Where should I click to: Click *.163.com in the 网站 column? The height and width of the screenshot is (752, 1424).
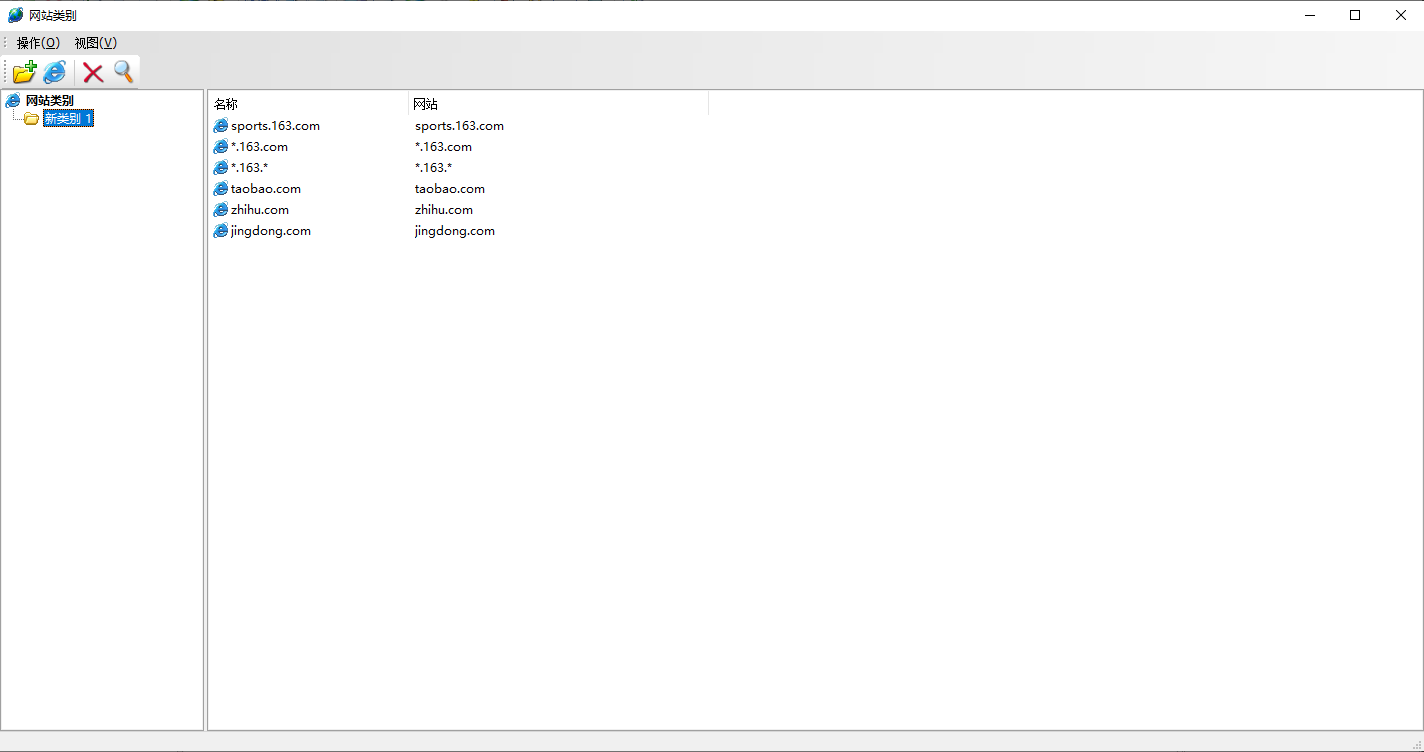click(x=443, y=147)
